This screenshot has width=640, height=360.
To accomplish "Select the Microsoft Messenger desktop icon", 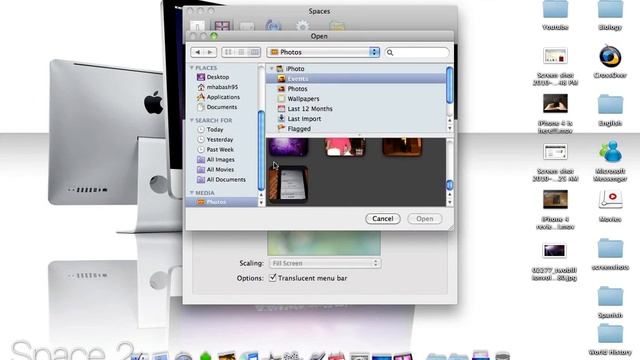I will click(610, 161).
